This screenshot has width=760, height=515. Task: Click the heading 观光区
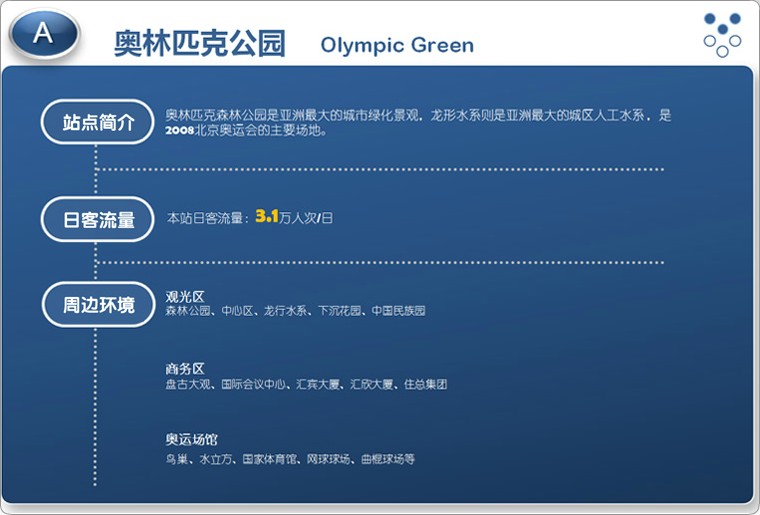[185, 297]
